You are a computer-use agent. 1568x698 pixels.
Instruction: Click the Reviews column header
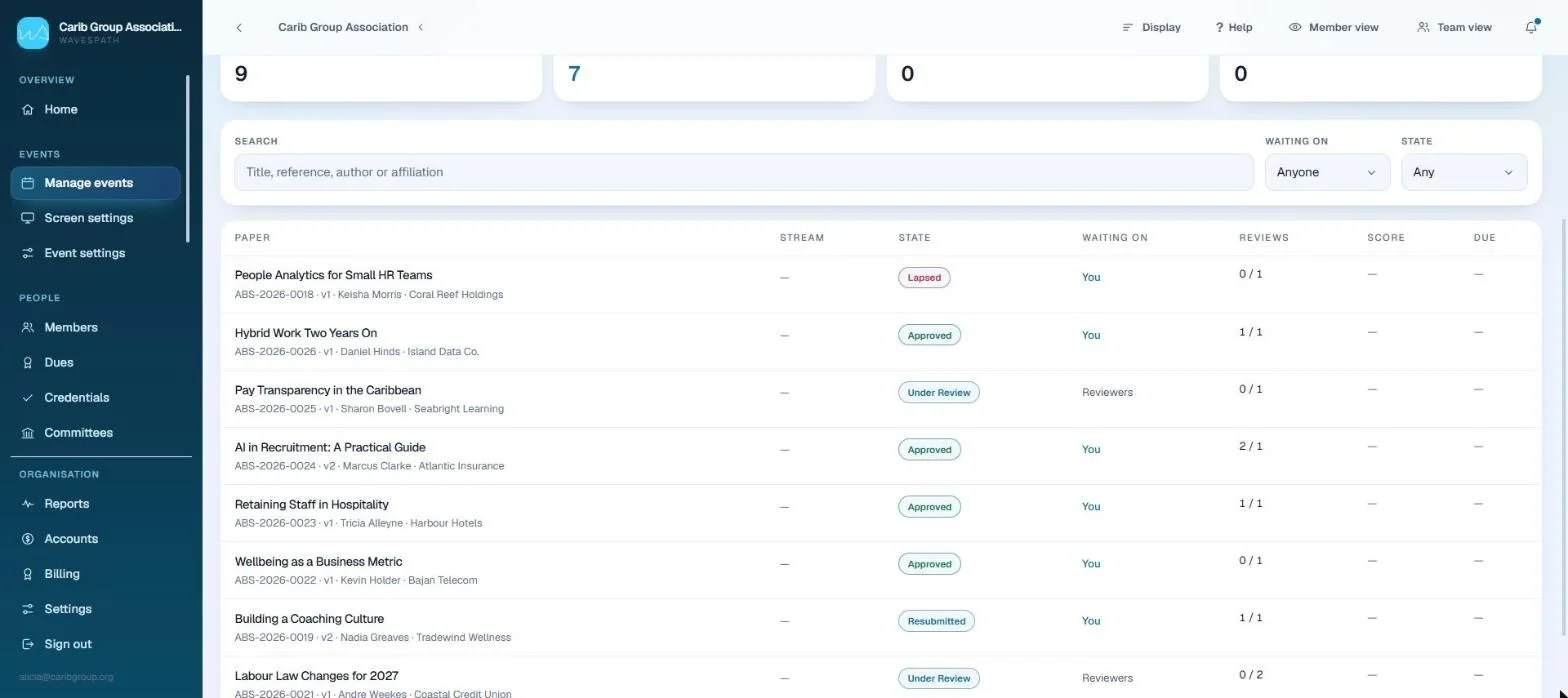(x=1264, y=238)
